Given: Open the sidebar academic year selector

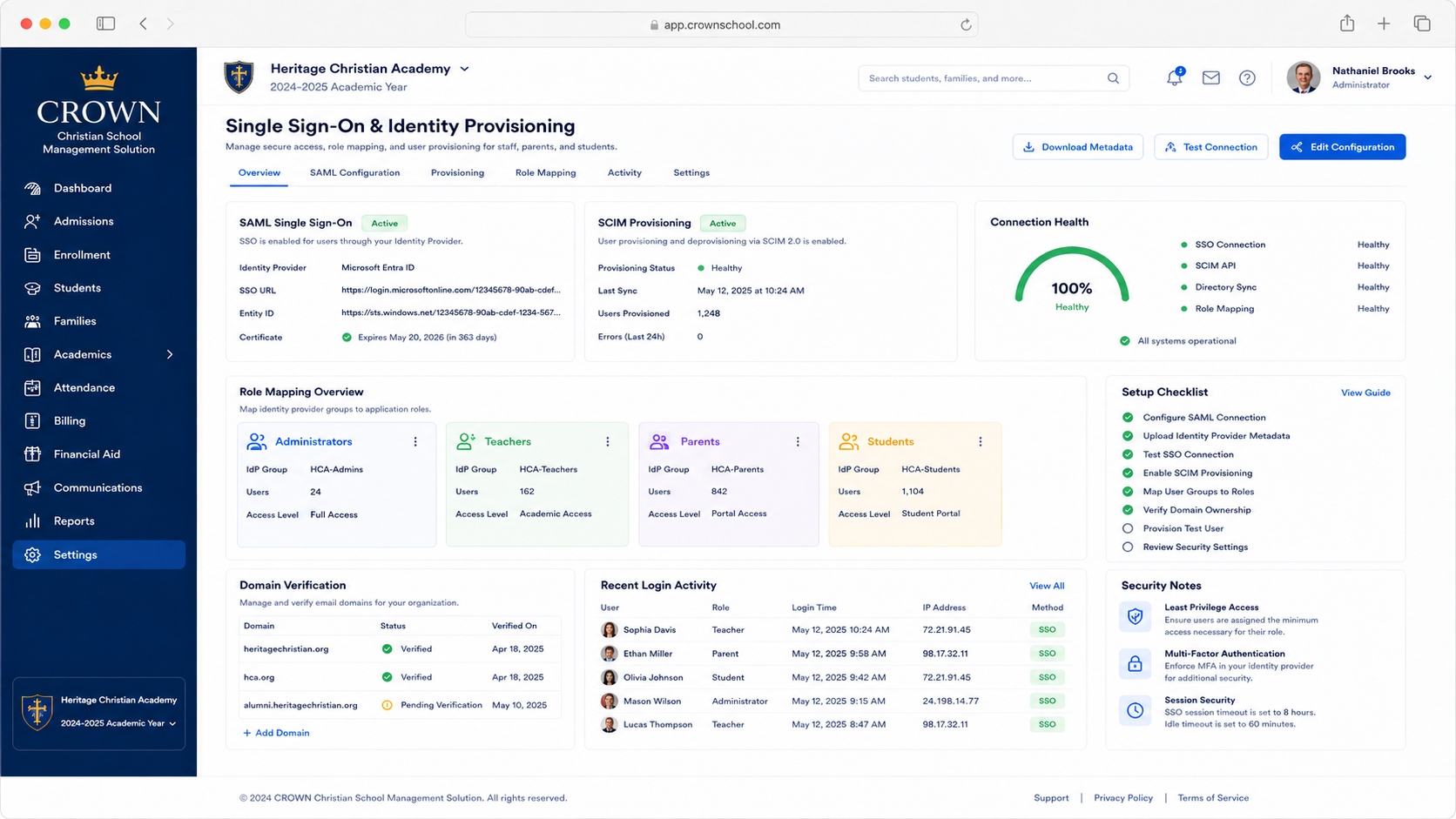Looking at the screenshot, I should tap(118, 723).
